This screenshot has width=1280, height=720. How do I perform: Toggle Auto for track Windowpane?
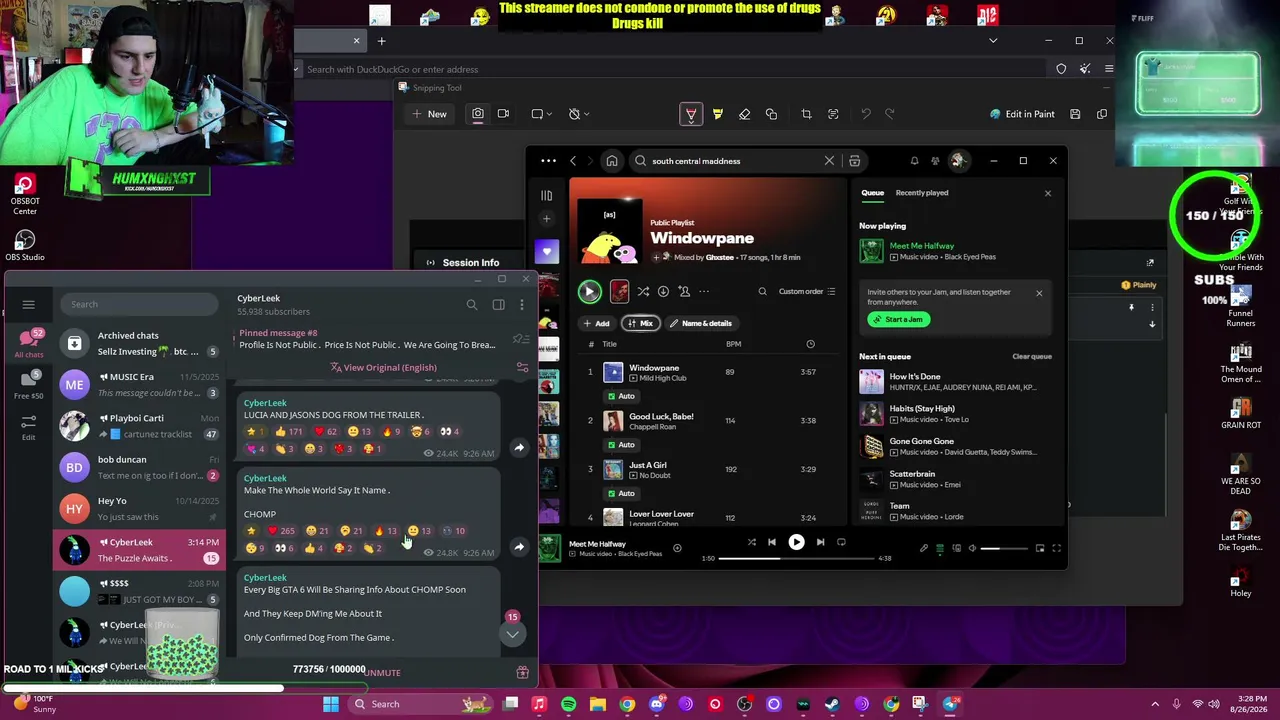(x=621, y=396)
